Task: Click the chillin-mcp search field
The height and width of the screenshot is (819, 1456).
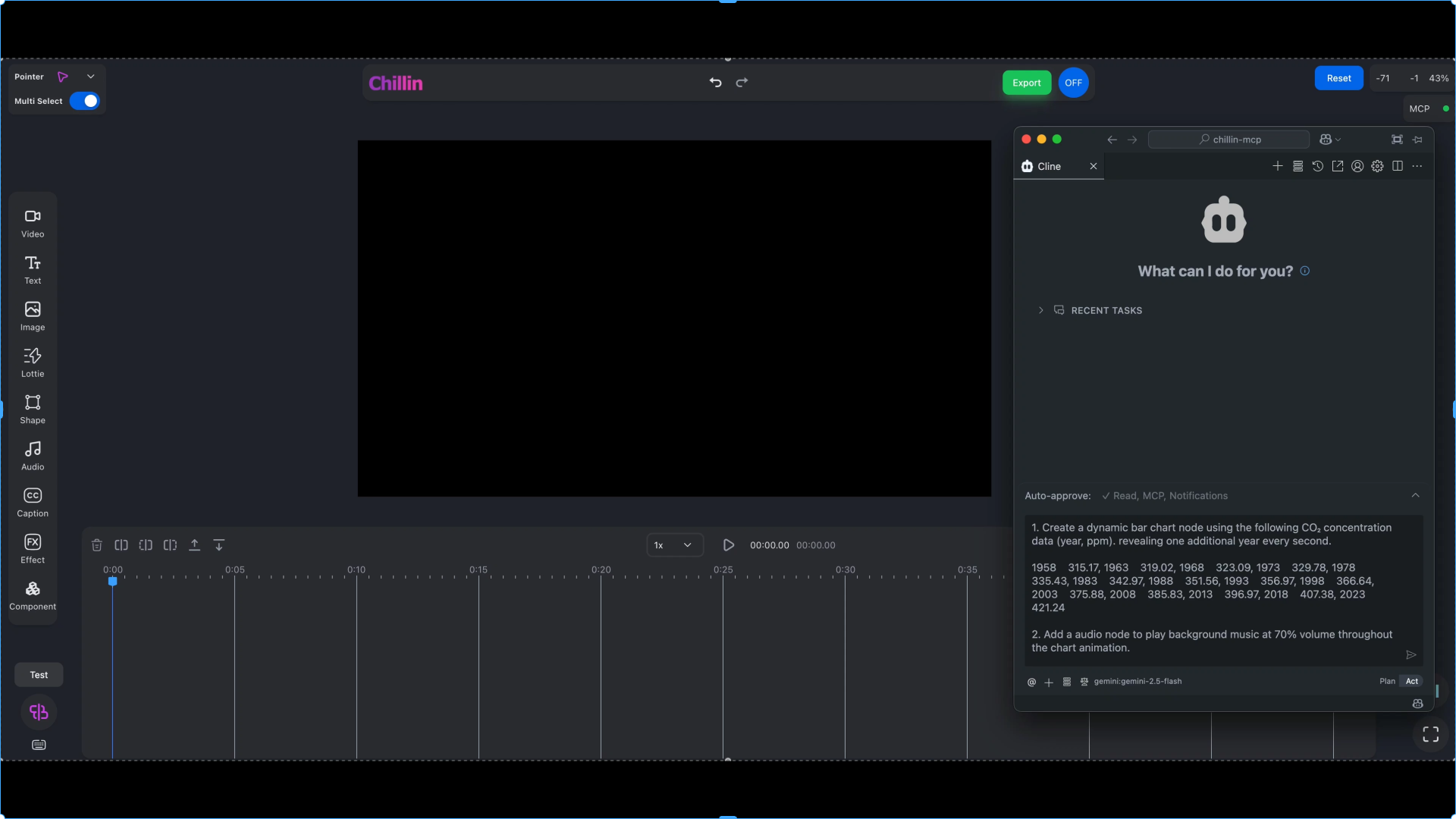Action: tap(1228, 140)
